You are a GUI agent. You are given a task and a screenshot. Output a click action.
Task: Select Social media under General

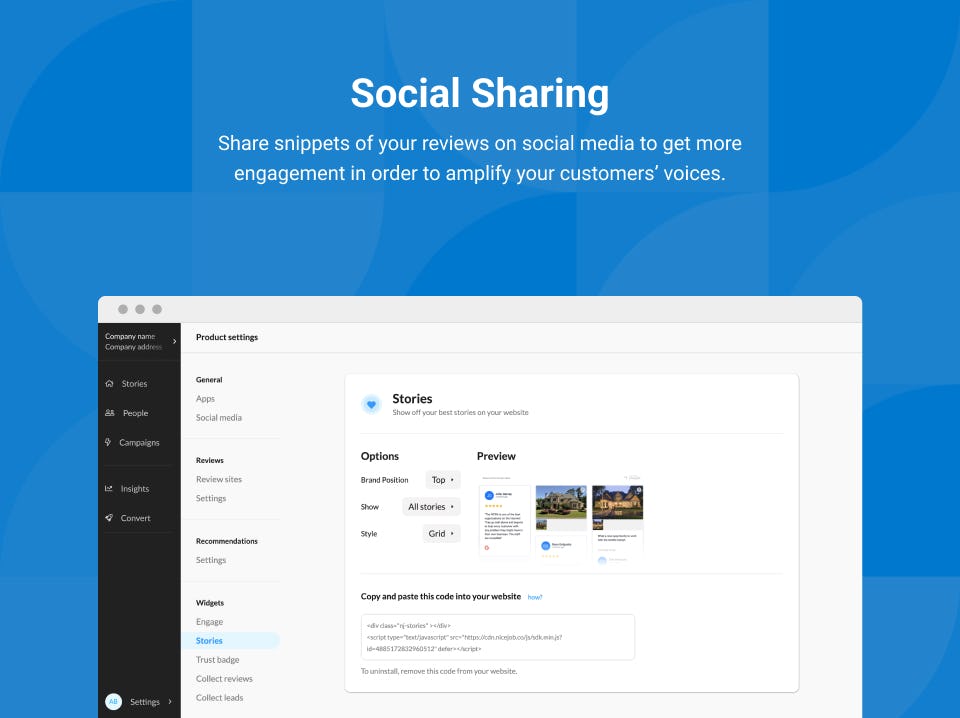tap(219, 417)
